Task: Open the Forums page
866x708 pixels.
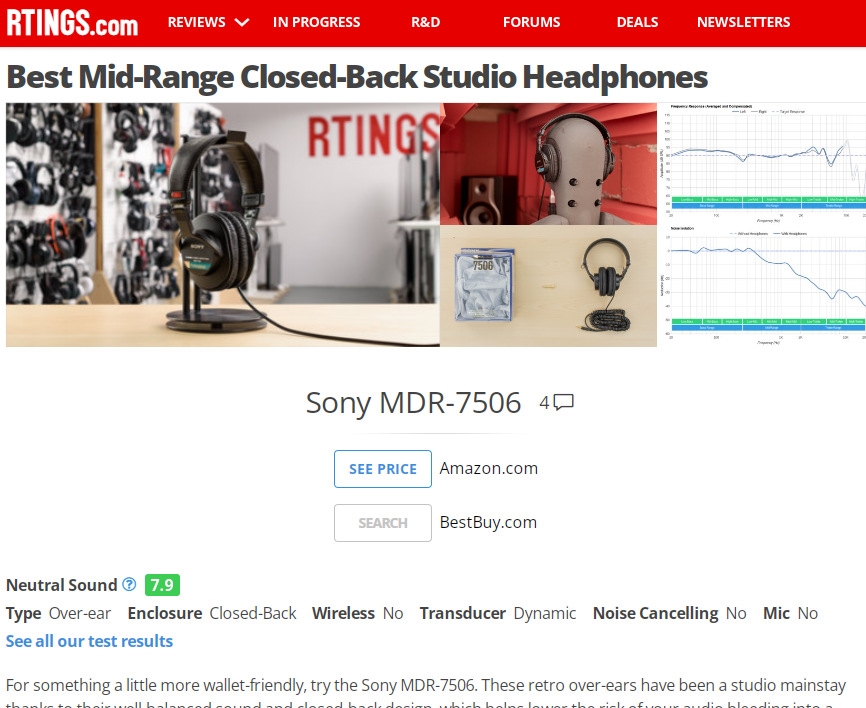Action: 531,22
